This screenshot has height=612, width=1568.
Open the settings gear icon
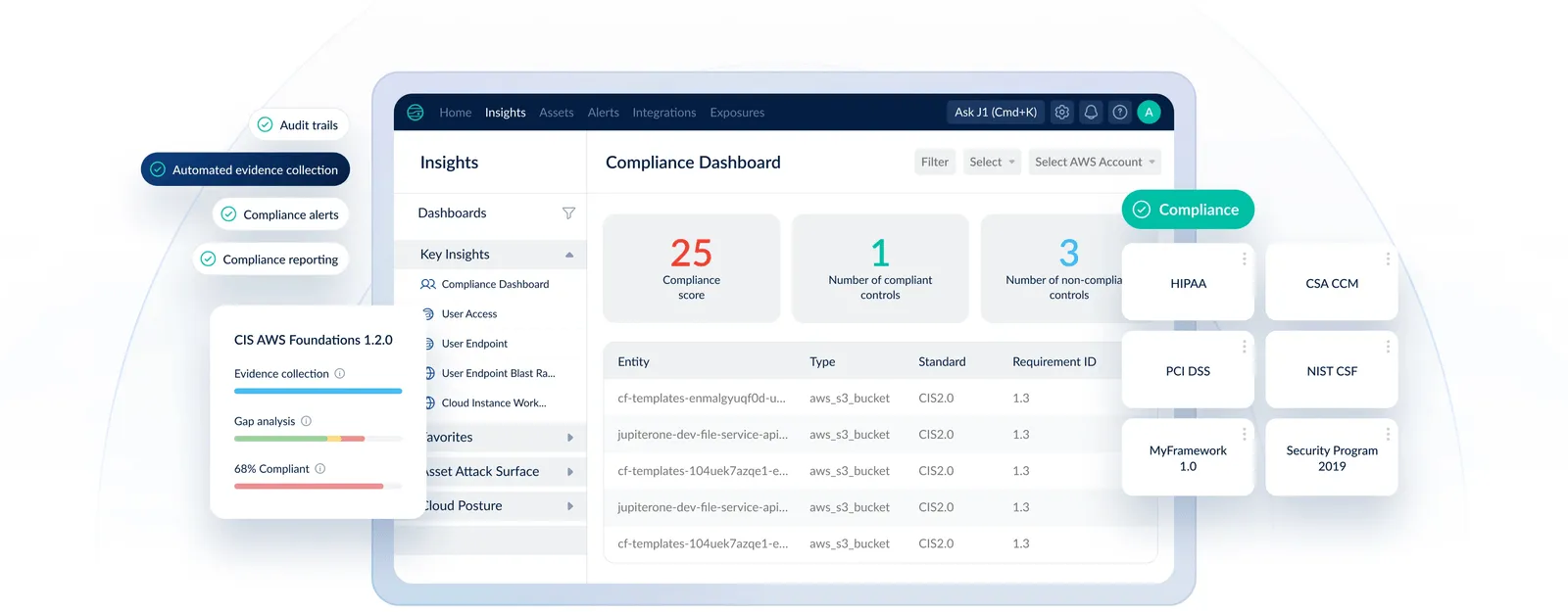(x=1061, y=113)
